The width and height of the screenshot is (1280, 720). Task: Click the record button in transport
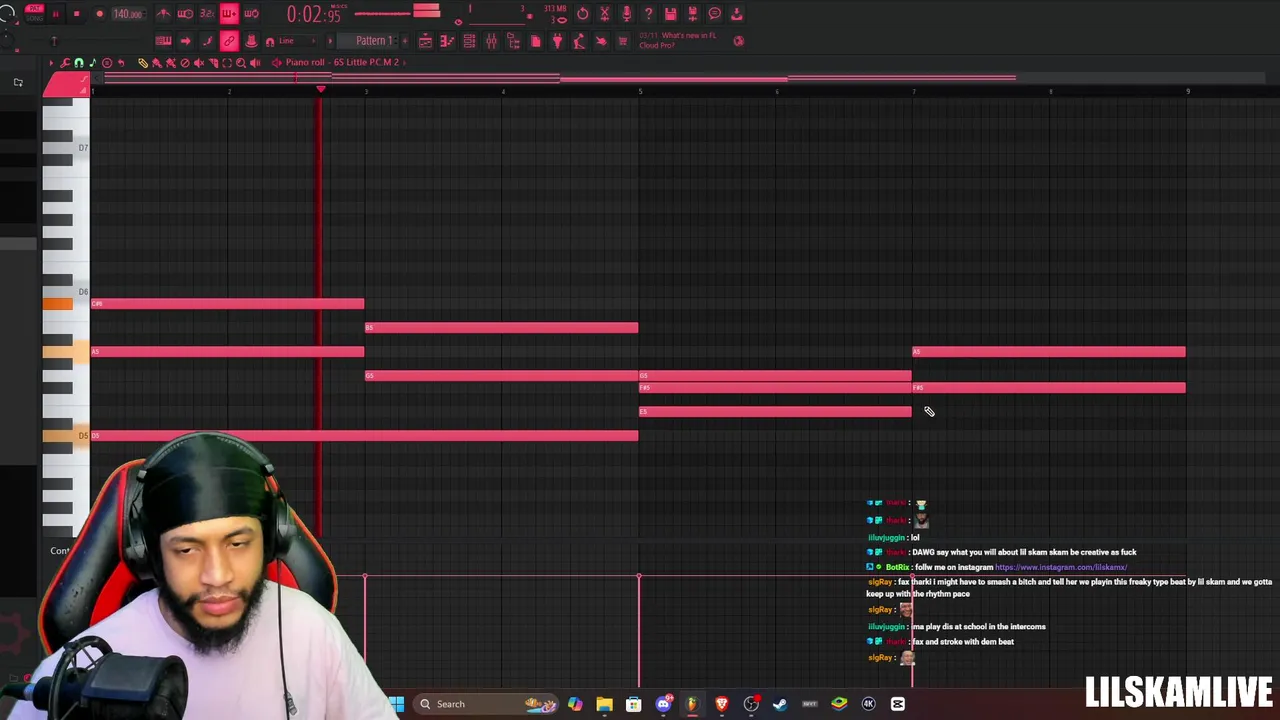(100, 14)
